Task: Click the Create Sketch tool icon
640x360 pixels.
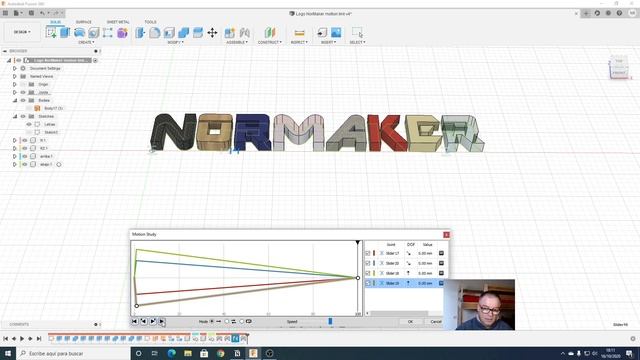Action: (x=51, y=32)
